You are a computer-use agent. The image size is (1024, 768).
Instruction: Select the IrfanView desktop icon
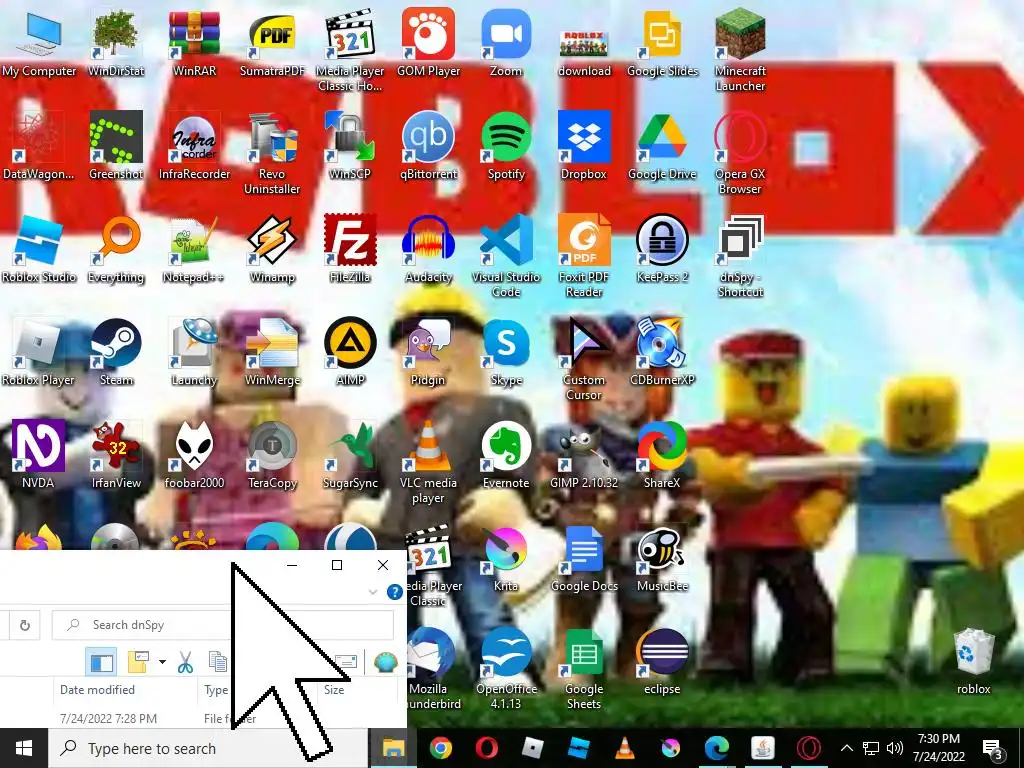click(x=116, y=456)
